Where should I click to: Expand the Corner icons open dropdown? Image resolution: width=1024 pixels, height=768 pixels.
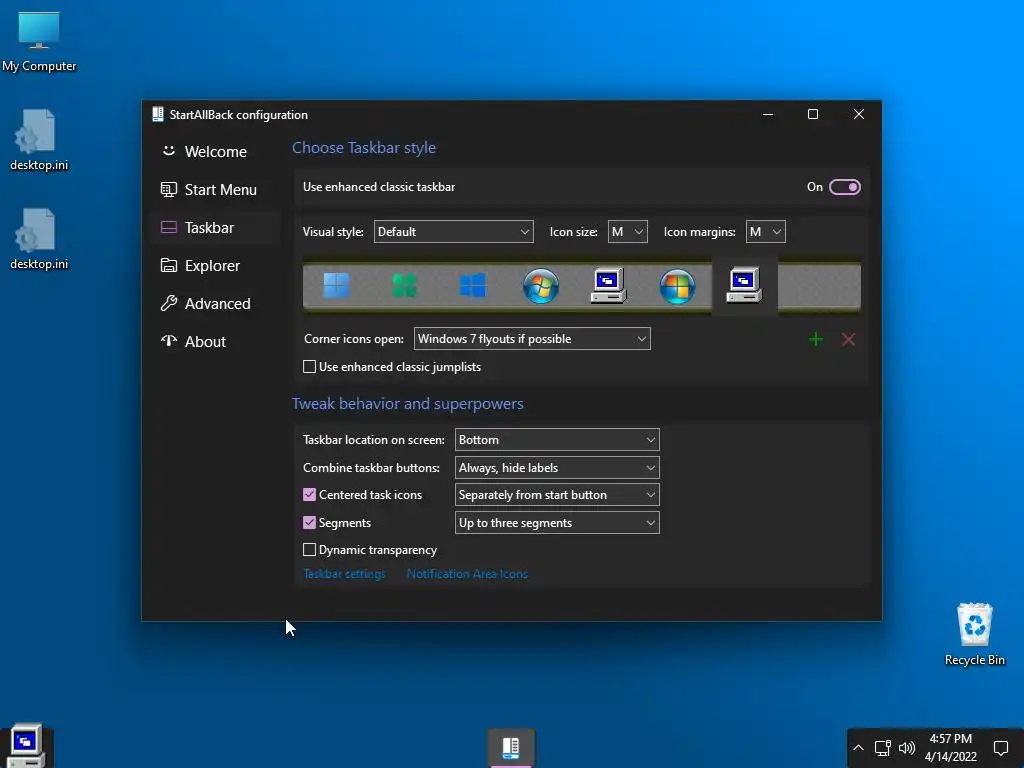[532, 338]
